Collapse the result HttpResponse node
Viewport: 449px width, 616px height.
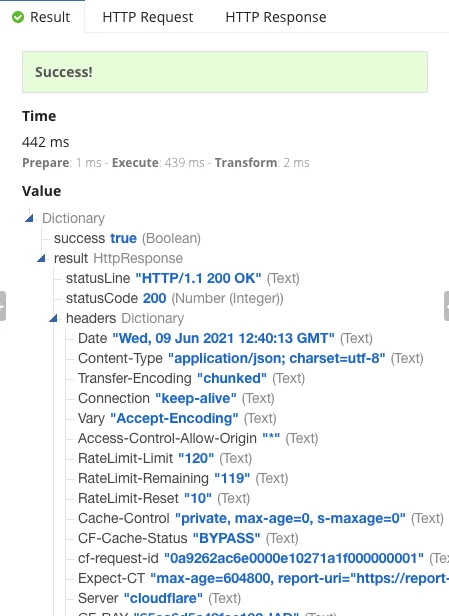[x=41, y=258]
